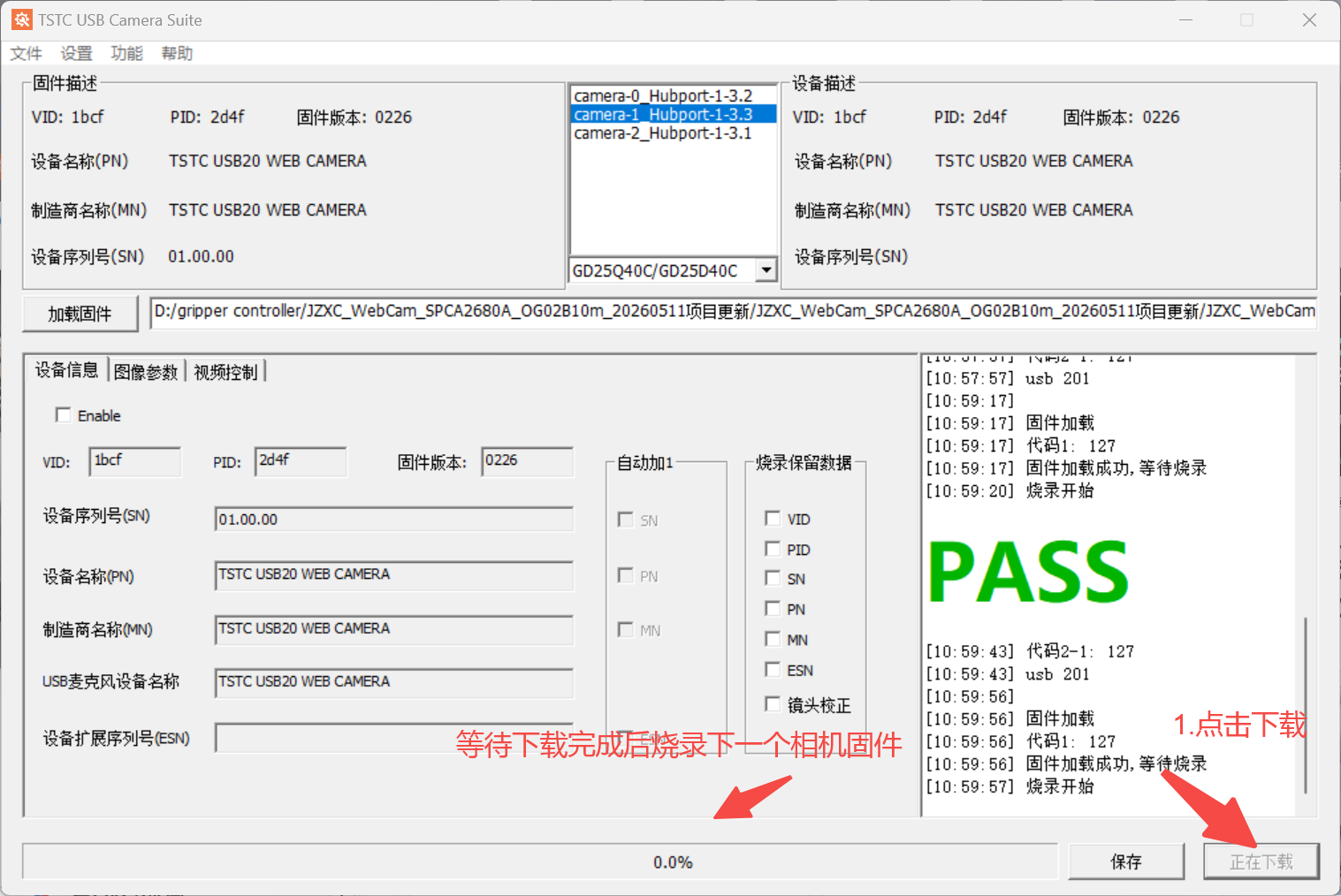Select camera-1_Hubport-1-3.3 in device list

(x=674, y=114)
